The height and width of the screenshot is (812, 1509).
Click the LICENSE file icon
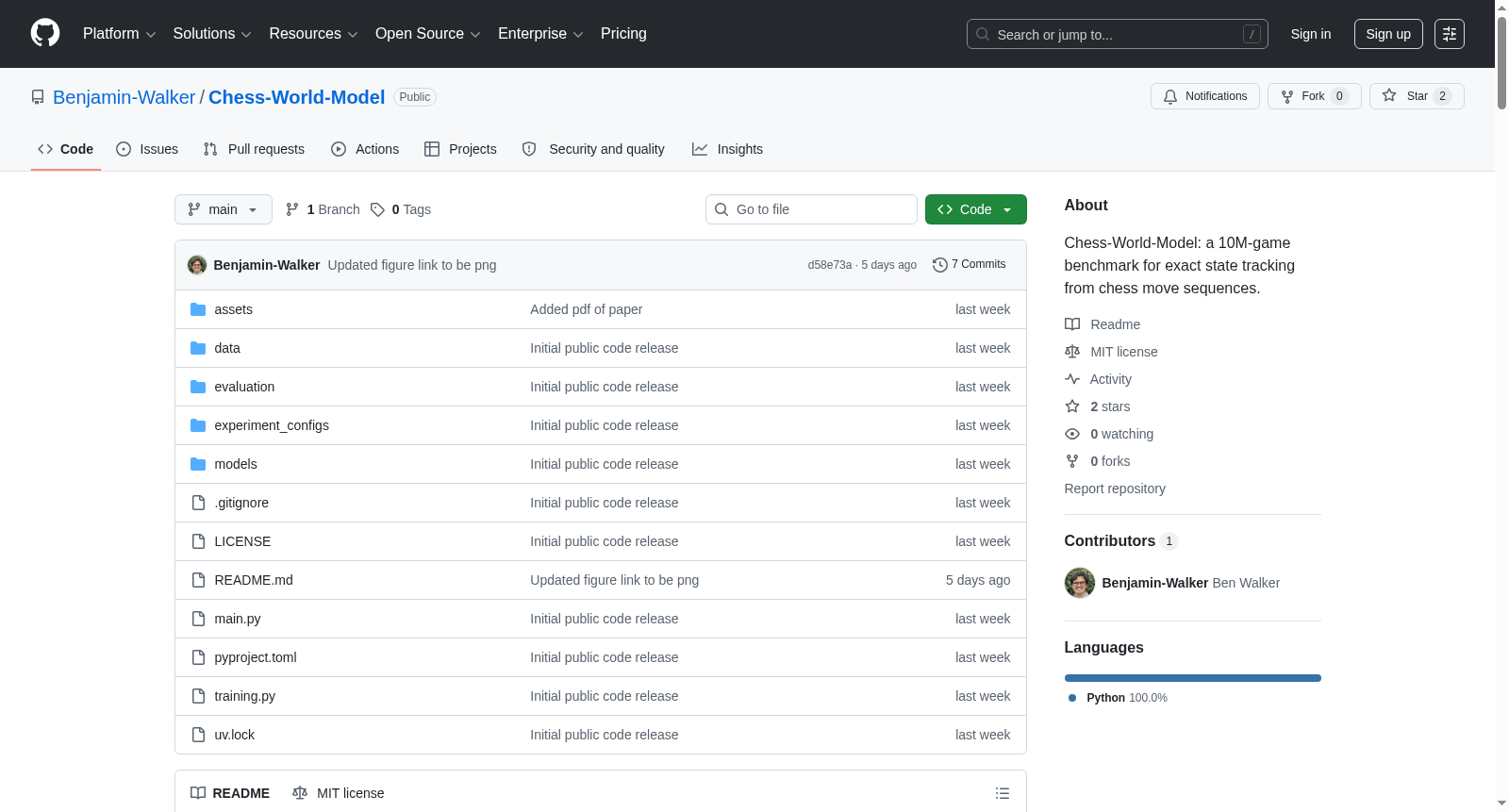[x=198, y=541]
